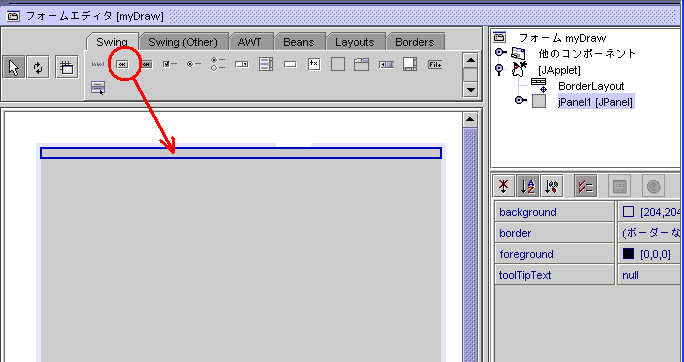Select BorderLayout in component tree
Image resolution: width=684 pixels, height=362 pixels.
(x=591, y=86)
